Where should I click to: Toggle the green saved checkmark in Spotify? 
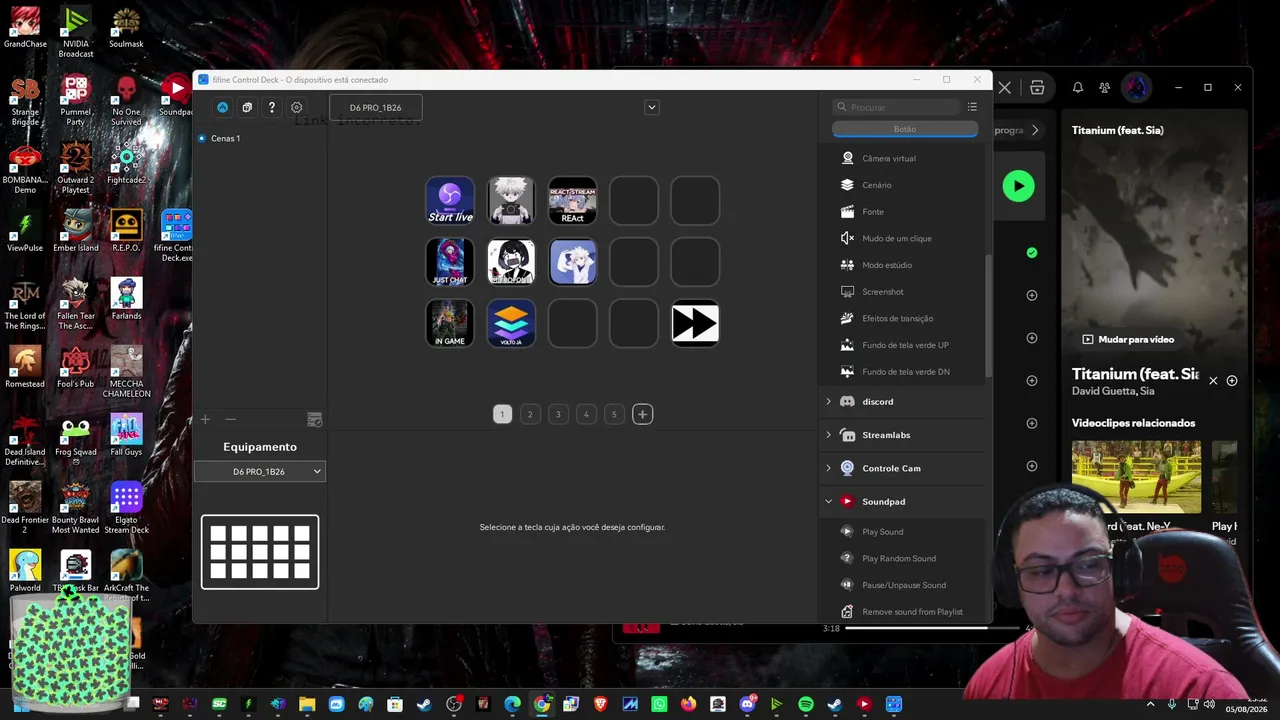tap(1032, 253)
